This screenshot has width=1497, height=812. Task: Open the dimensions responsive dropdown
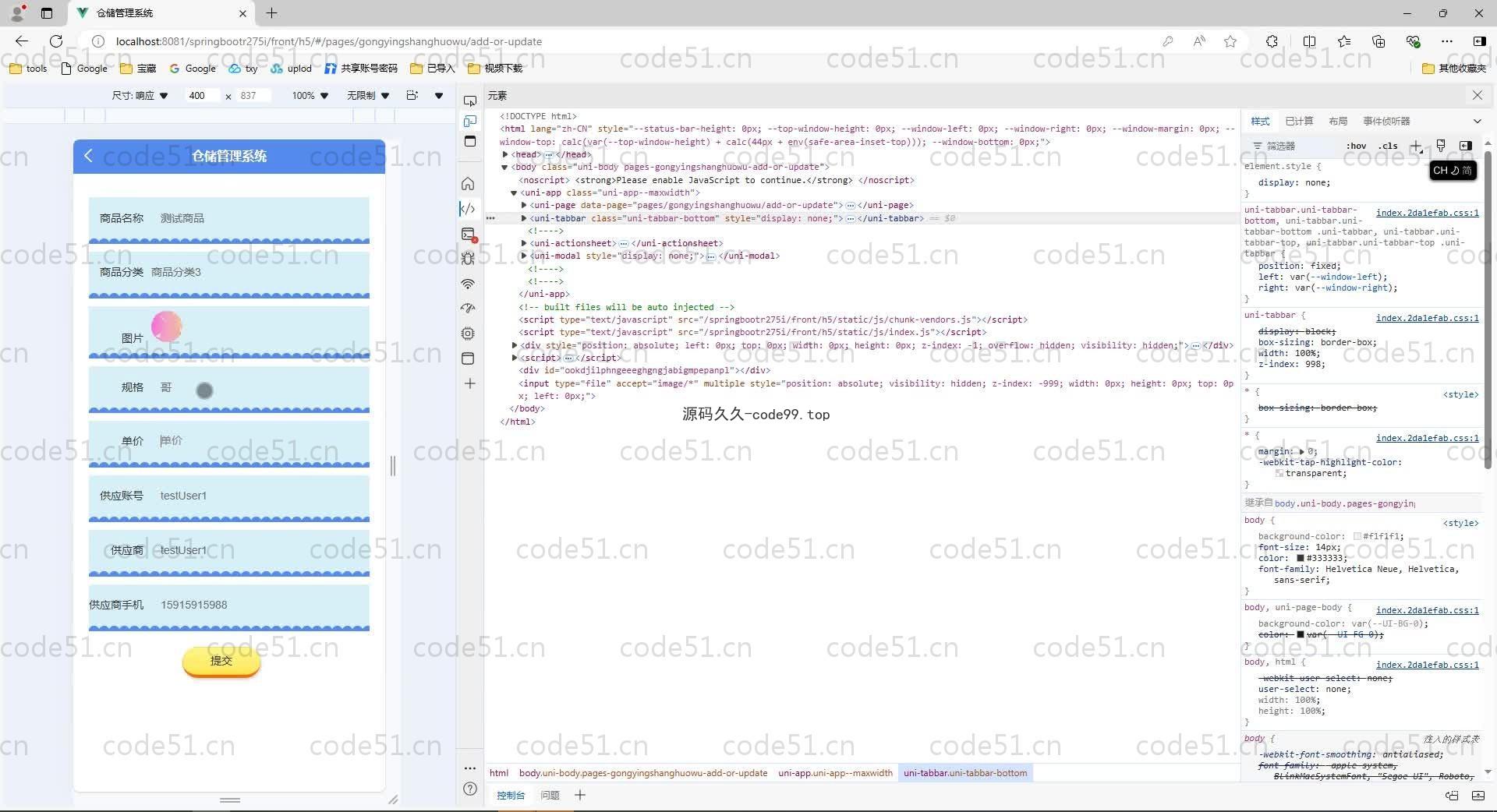pos(140,96)
